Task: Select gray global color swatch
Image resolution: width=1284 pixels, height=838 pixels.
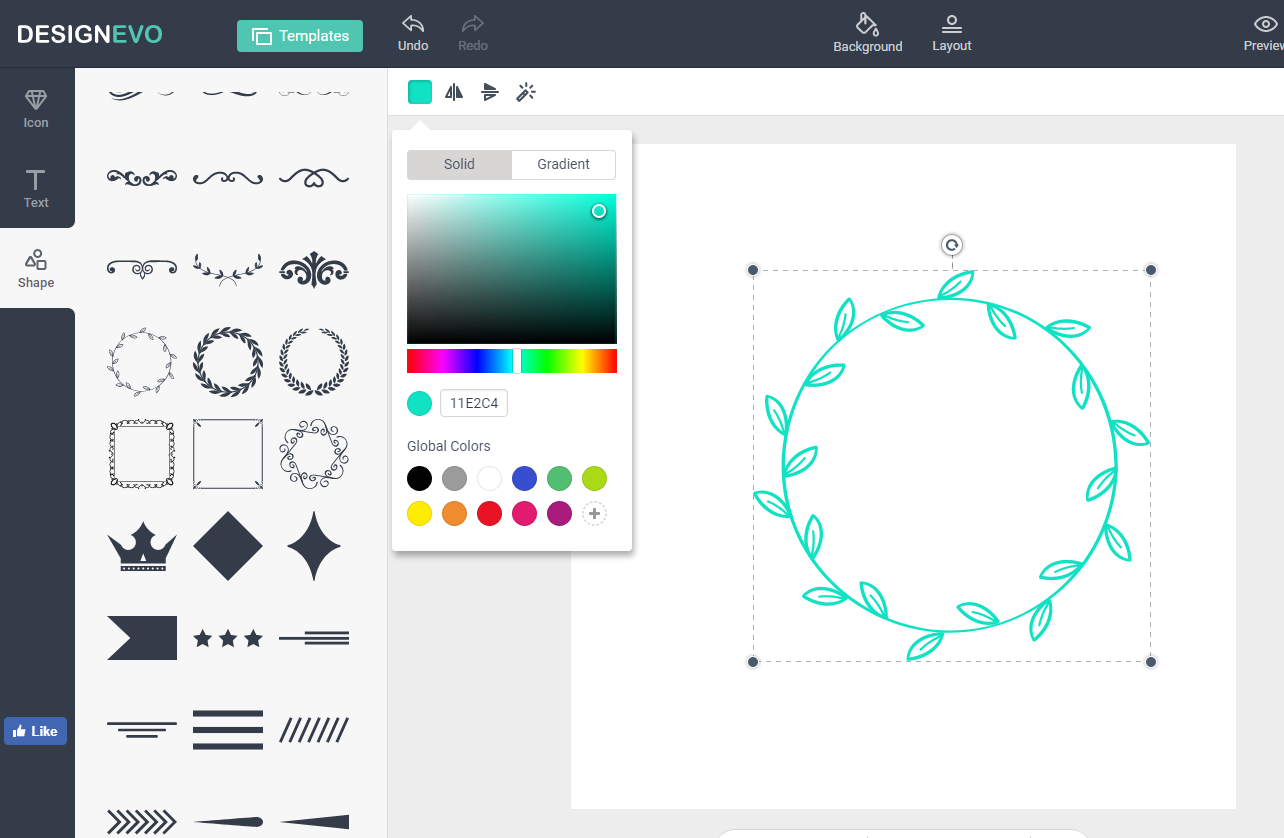Action: click(455, 478)
